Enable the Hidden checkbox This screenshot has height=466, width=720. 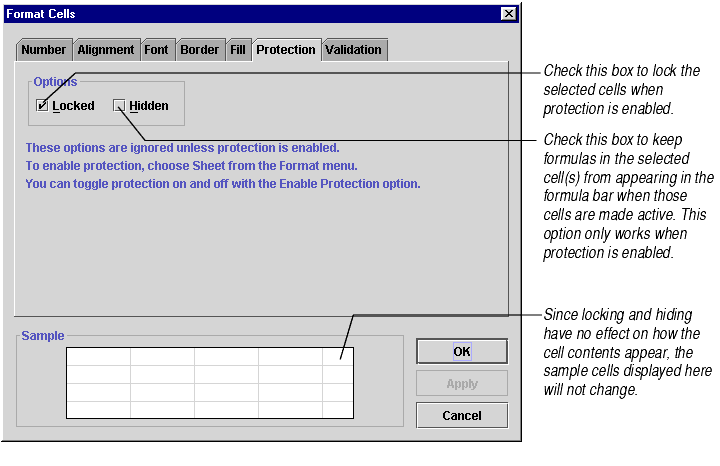pos(120,105)
